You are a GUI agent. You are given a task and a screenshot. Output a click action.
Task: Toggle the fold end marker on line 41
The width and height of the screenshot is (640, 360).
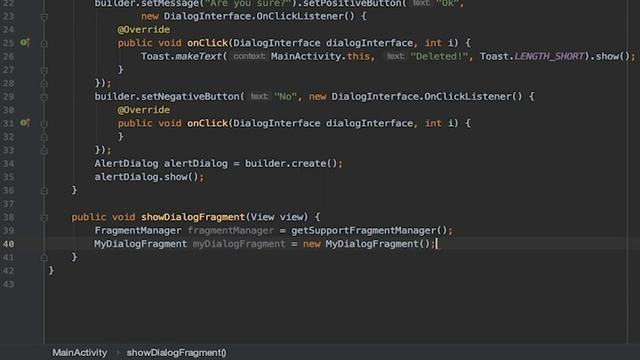click(x=44, y=258)
